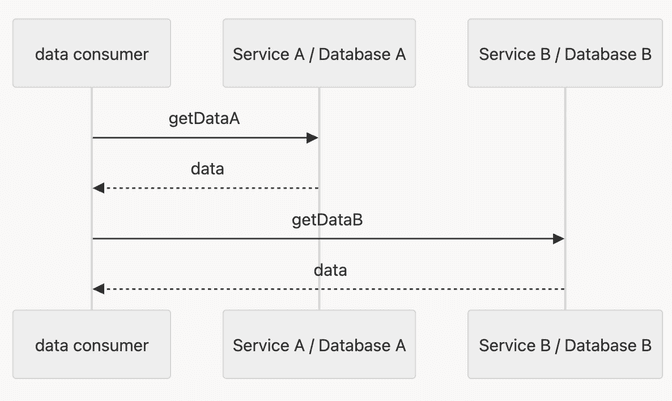The image size is (672, 401).
Task: Select the "data" label returned from Service B
Action: tap(330, 270)
